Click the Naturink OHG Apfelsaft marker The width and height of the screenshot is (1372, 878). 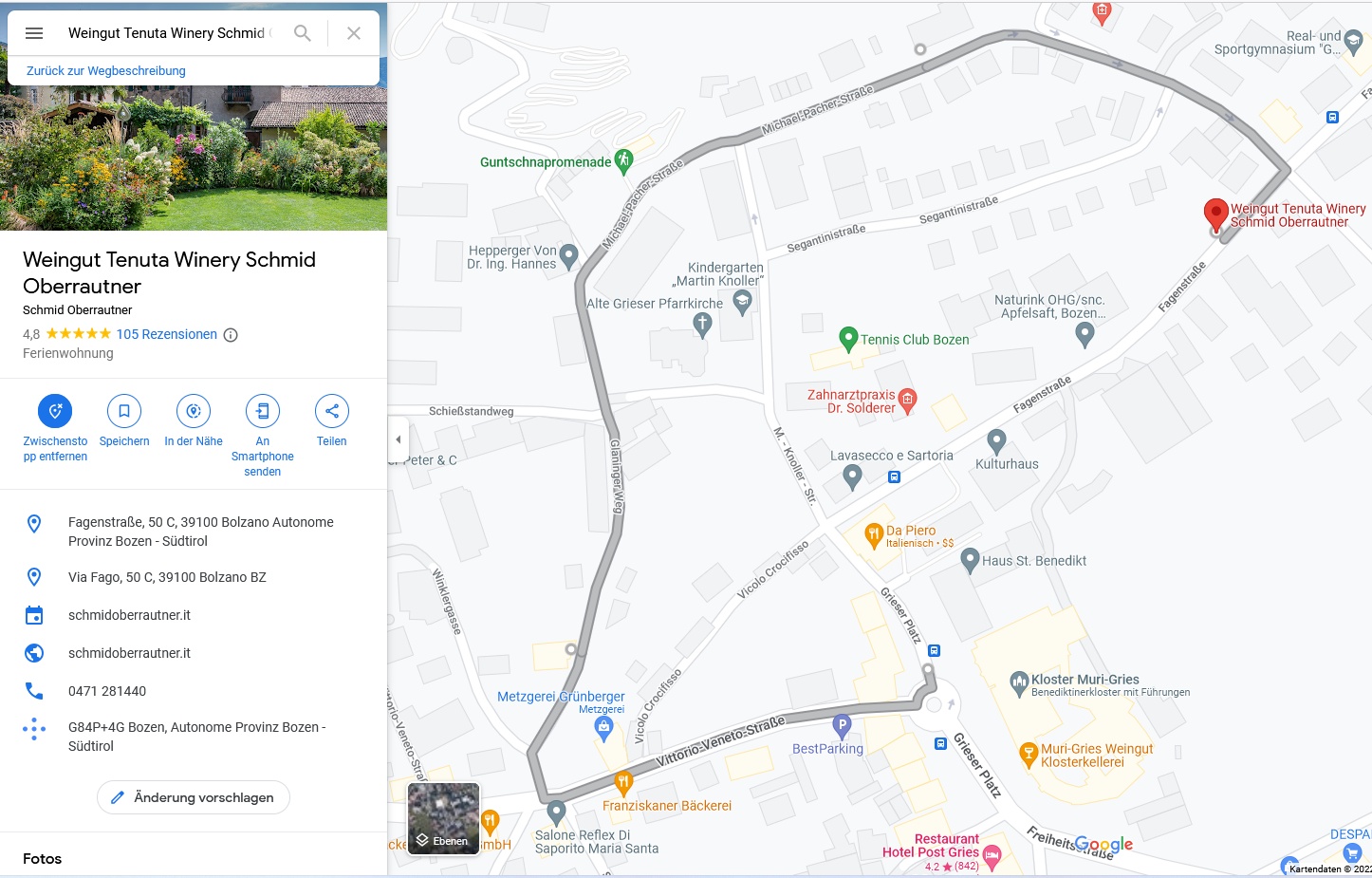1085,334
